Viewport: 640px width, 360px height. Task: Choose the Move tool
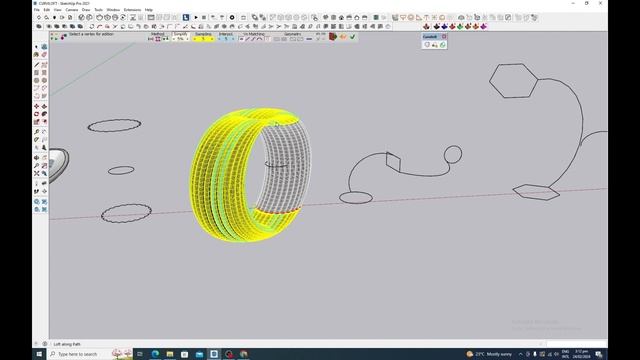coord(36,106)
